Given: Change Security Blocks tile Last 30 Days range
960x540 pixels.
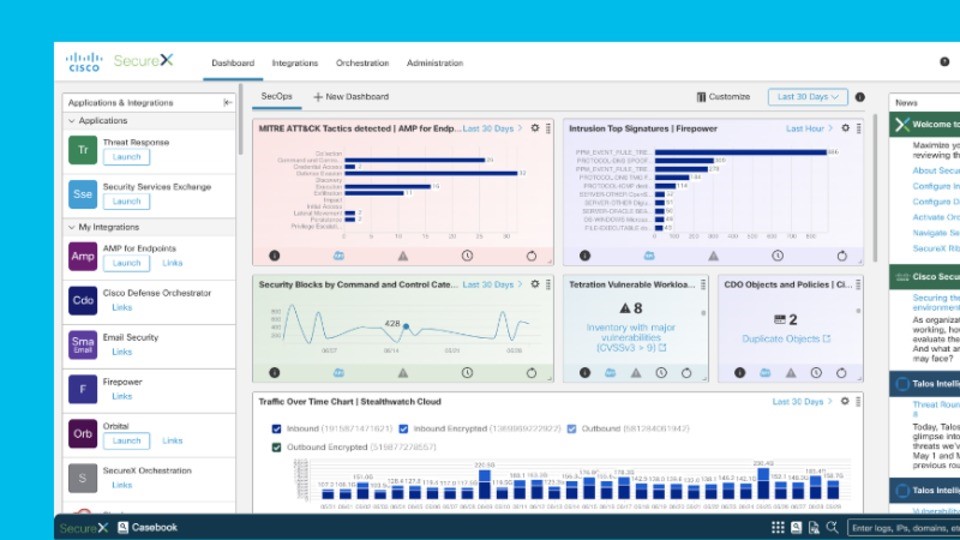Looking at the screenshot, I should (492, 285).
